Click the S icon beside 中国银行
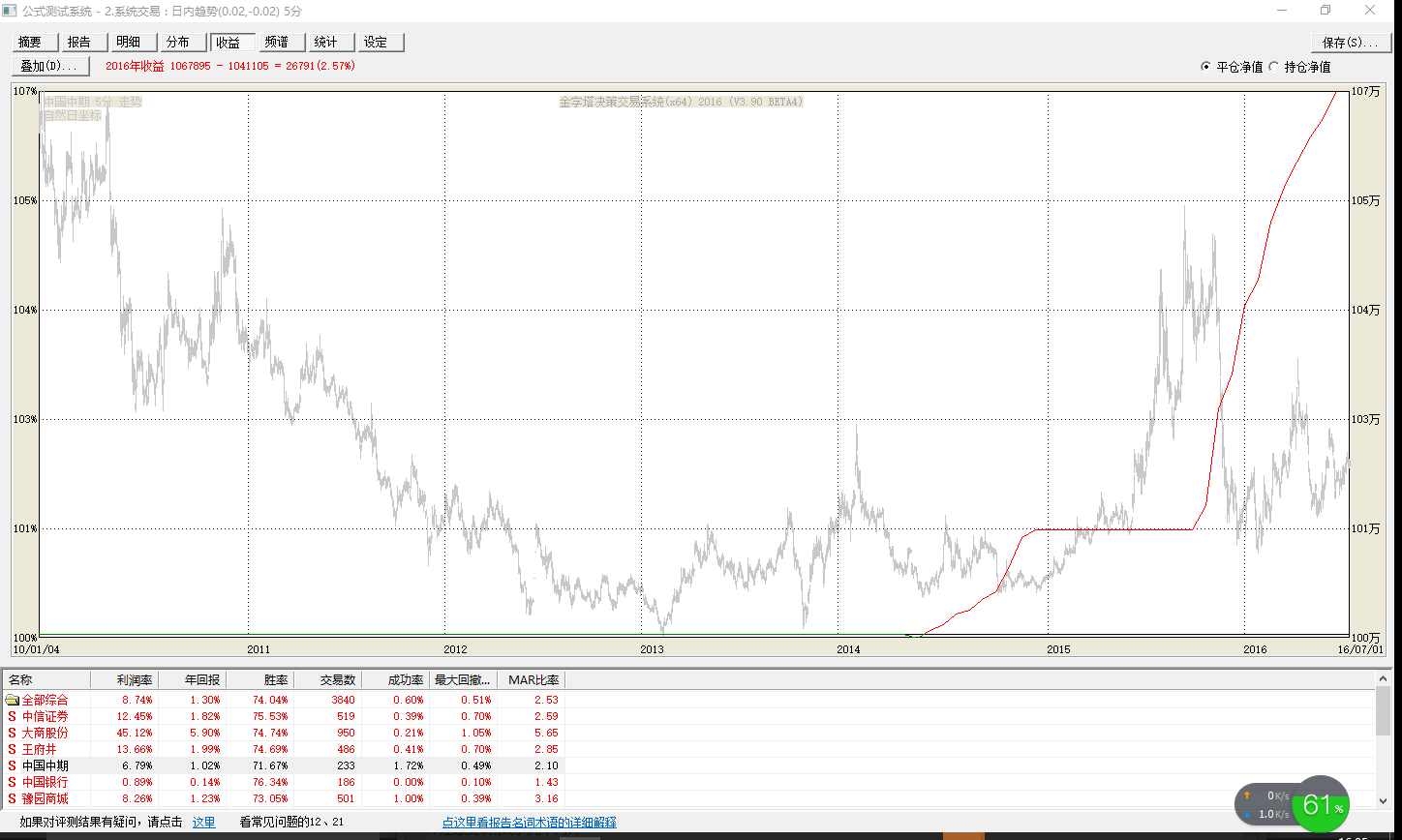1402x840 pixels. click(x=12, y=782)
